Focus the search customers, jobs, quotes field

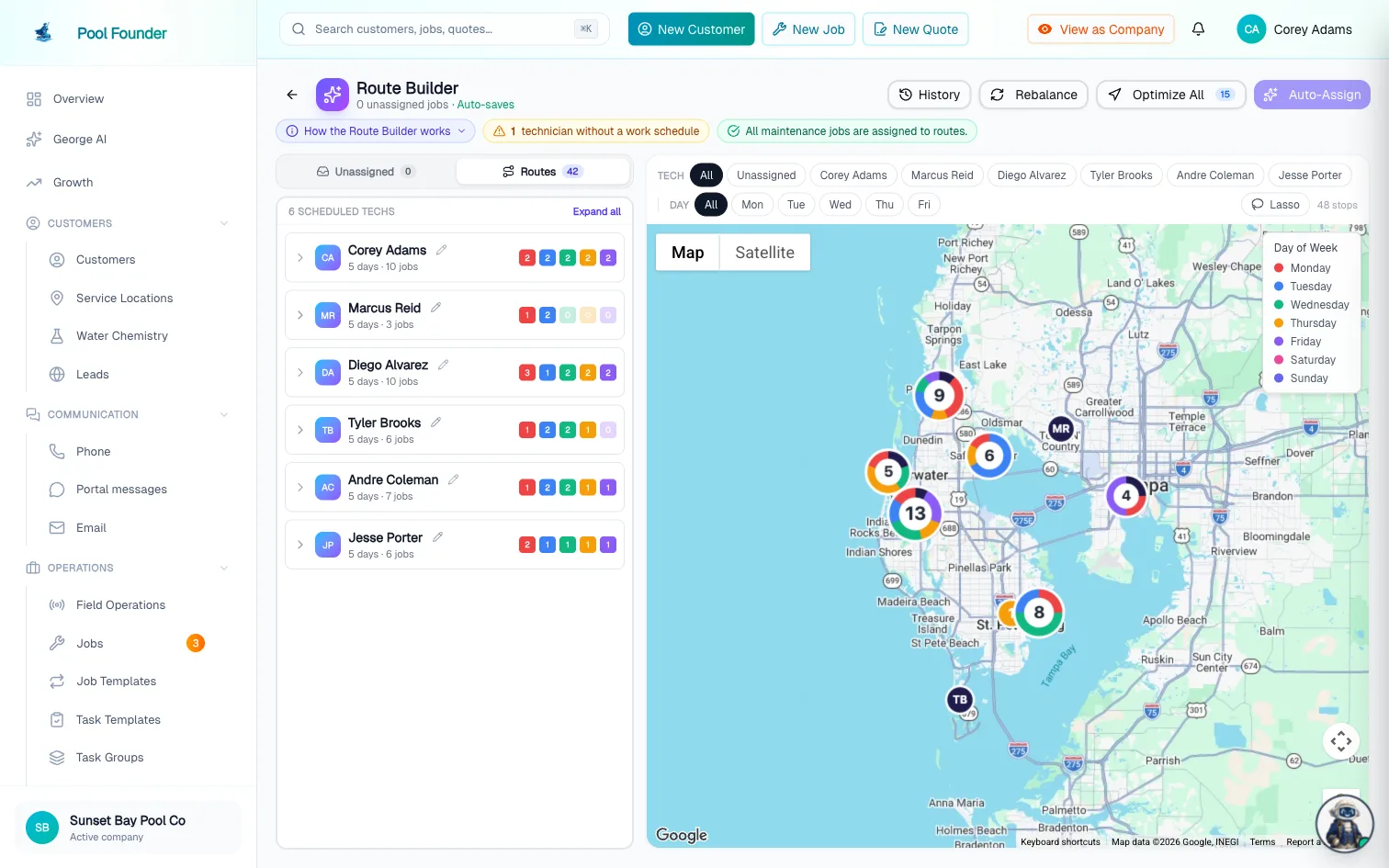pos(445,29)
